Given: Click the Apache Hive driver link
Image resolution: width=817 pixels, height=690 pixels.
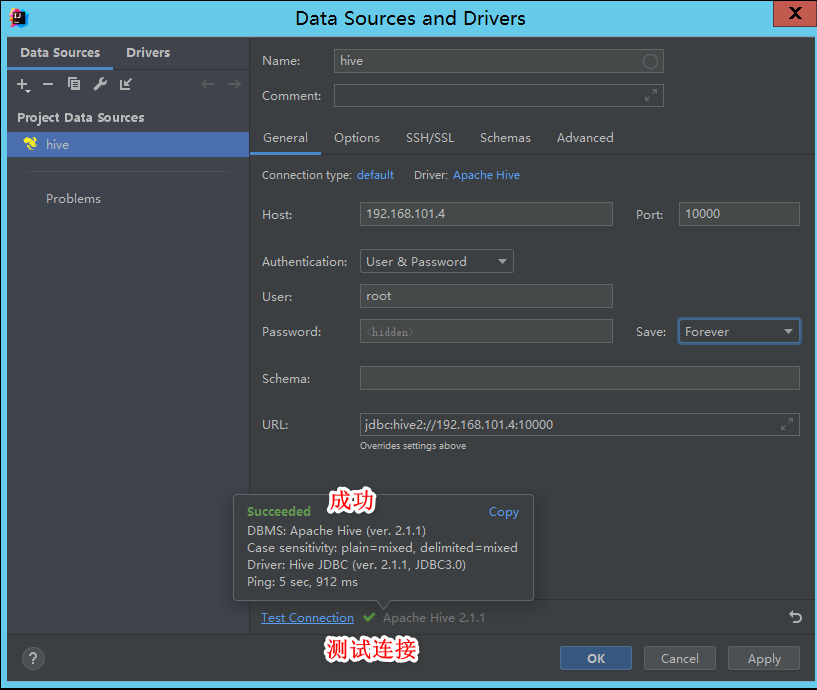Looking at the screenshot, I should point(486,175).
